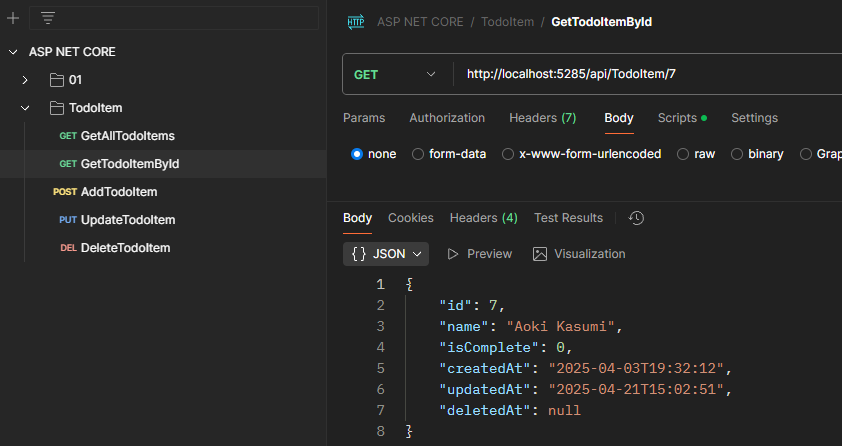Collapse the ASP NET CORE collection
Viewport: 842px width, 446px height.
(x=13, y=52)
